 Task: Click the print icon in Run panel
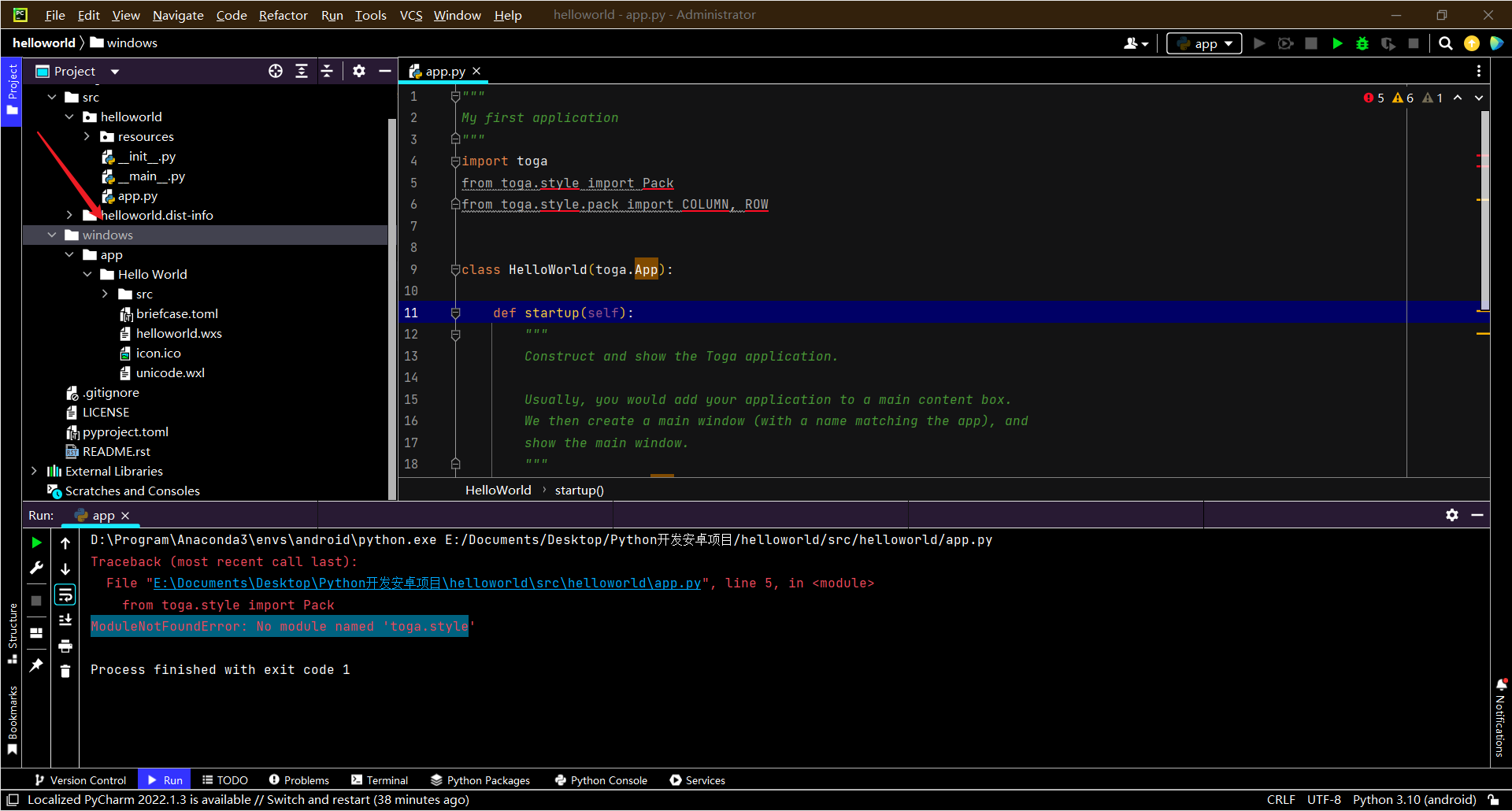(x=65, y=646)
